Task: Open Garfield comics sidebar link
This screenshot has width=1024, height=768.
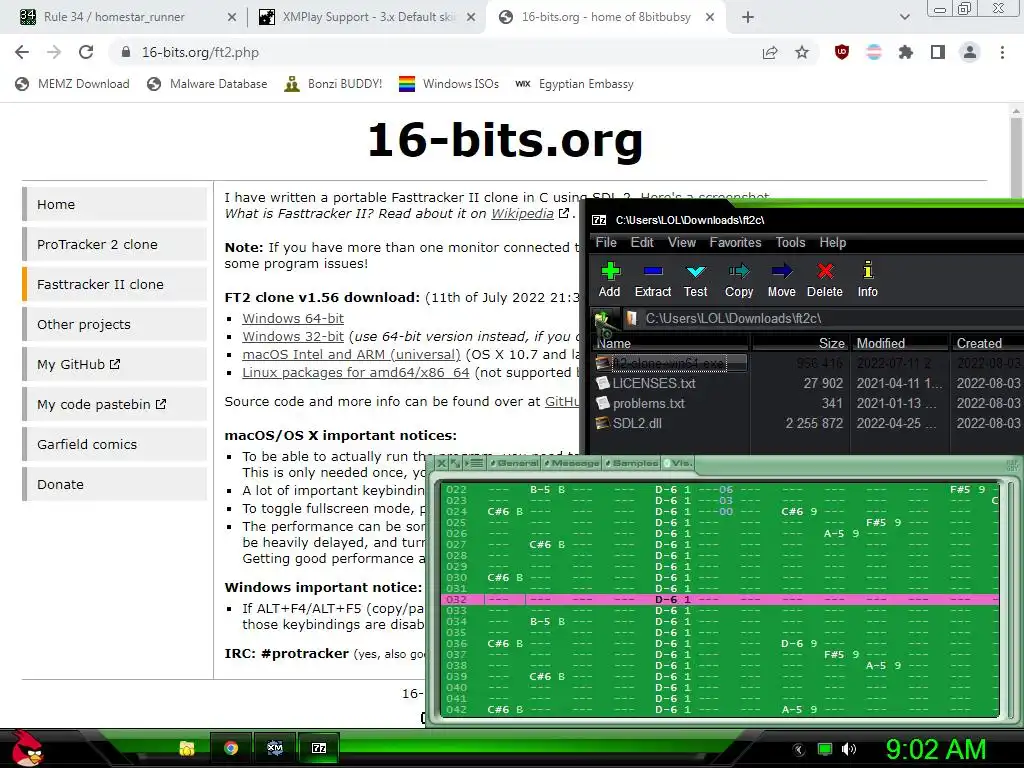Action: (x=115, y=444)
